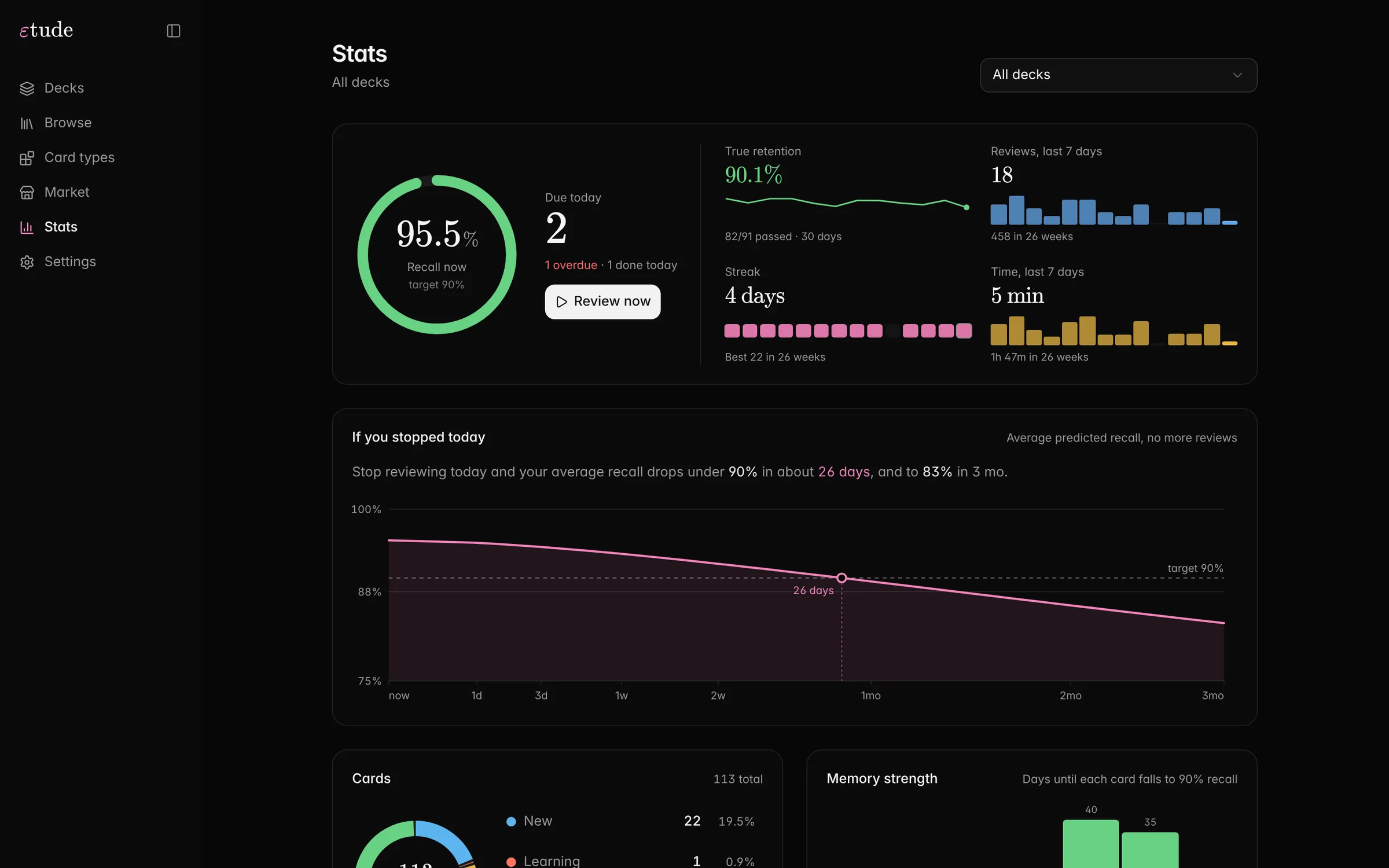The image size is (1389, 868).
Task: Click the Reviews last 7 days count 18
Action: point(1002,175)
